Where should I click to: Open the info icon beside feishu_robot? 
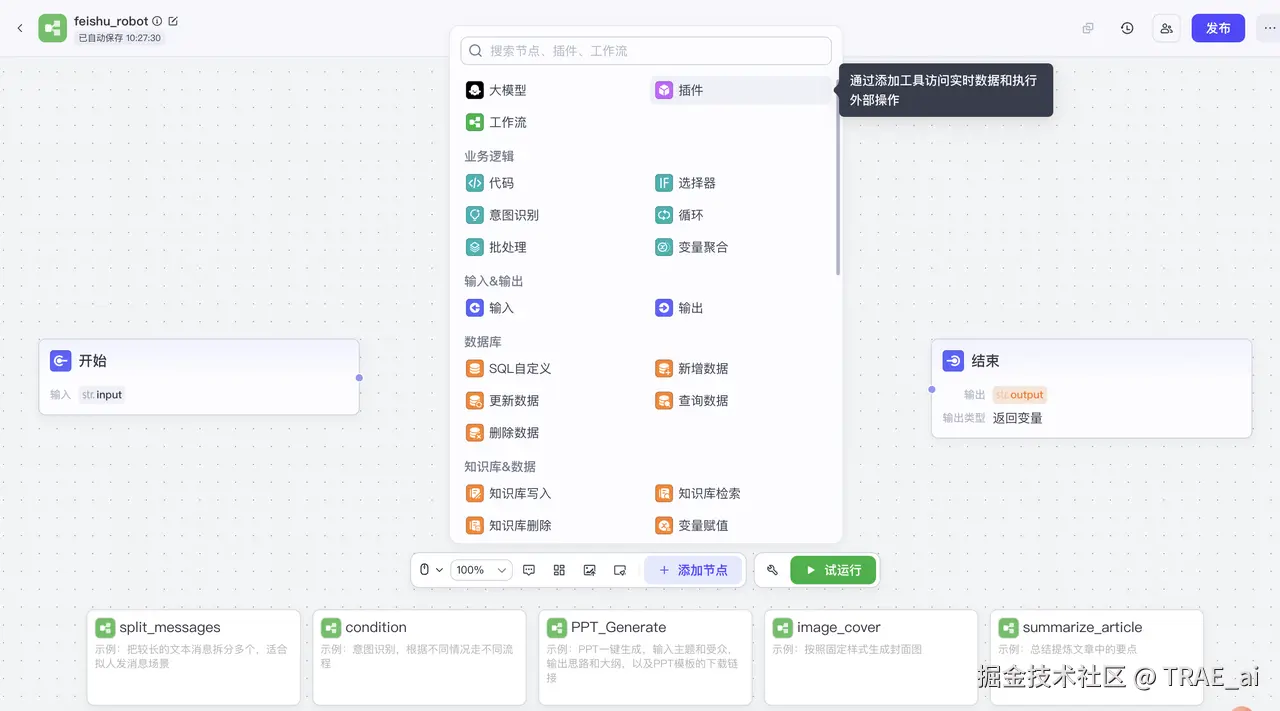click(157, 21)
